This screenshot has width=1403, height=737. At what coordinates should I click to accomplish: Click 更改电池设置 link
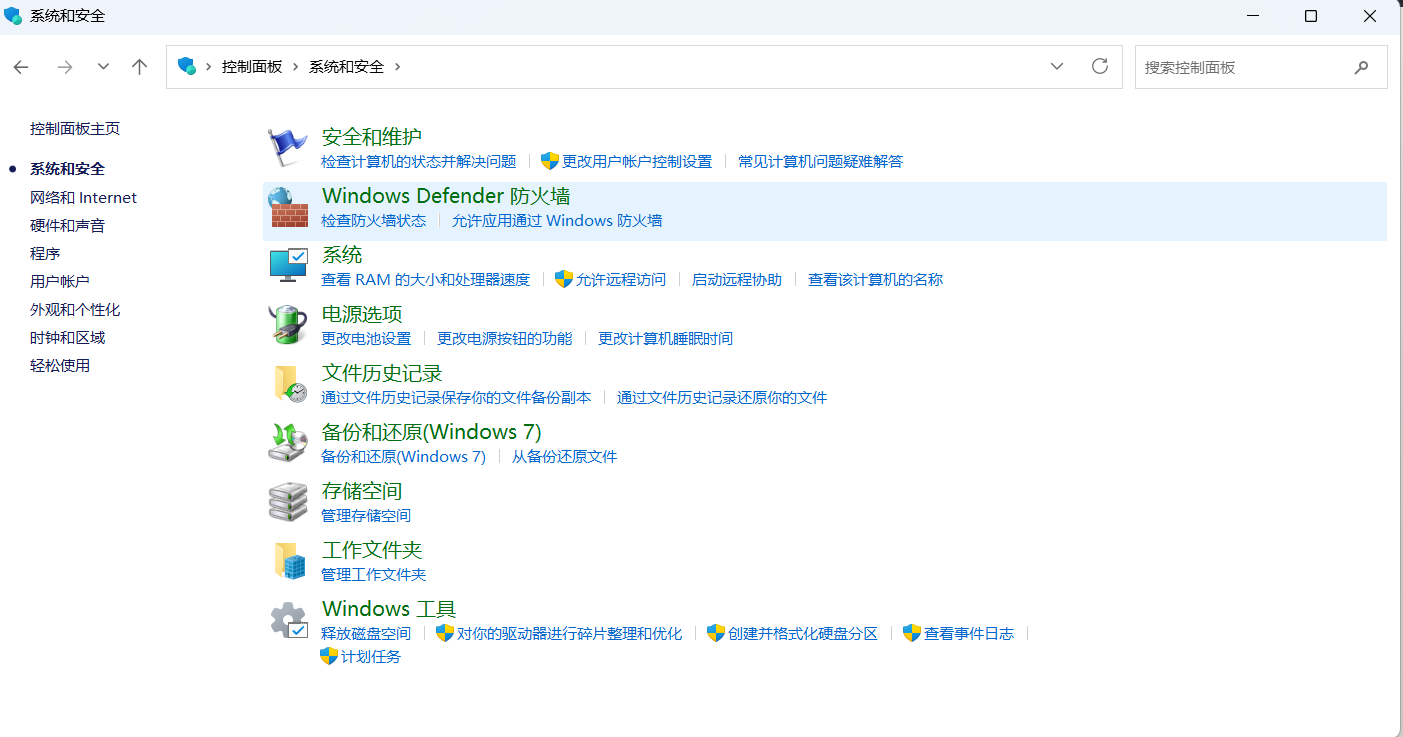point(366,338)
